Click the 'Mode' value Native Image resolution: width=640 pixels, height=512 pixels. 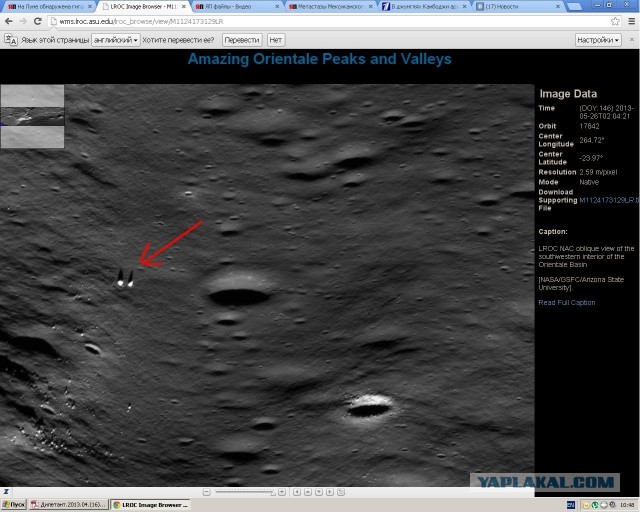(589, 182)
